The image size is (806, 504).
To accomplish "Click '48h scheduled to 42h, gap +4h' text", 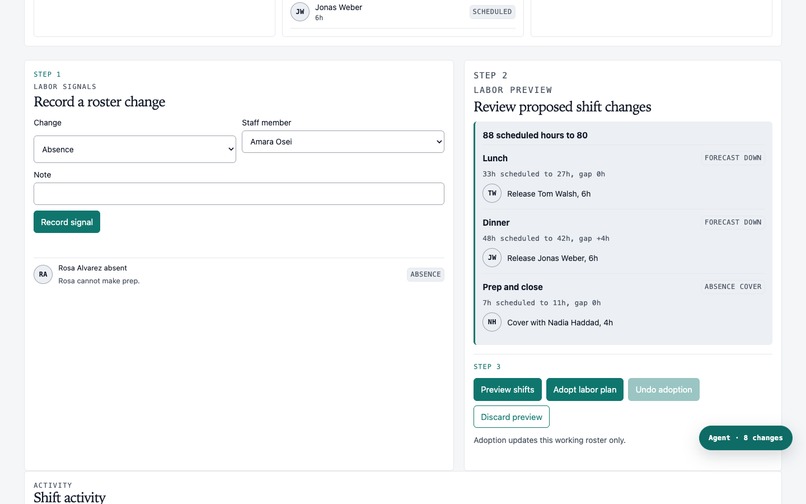I will point(545,238).
